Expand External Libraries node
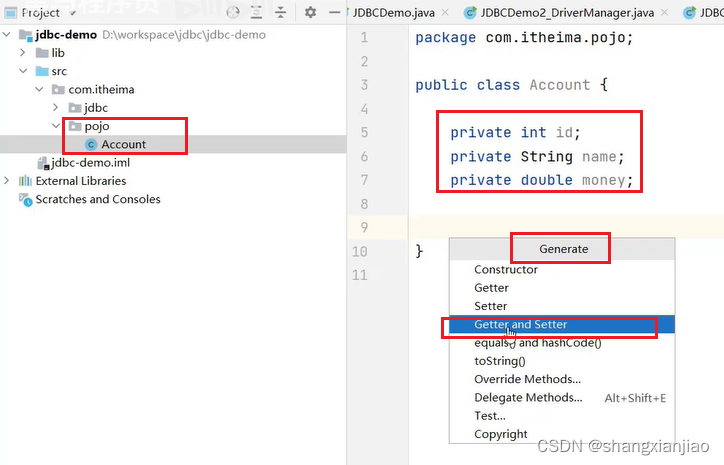 pos(6,181)
